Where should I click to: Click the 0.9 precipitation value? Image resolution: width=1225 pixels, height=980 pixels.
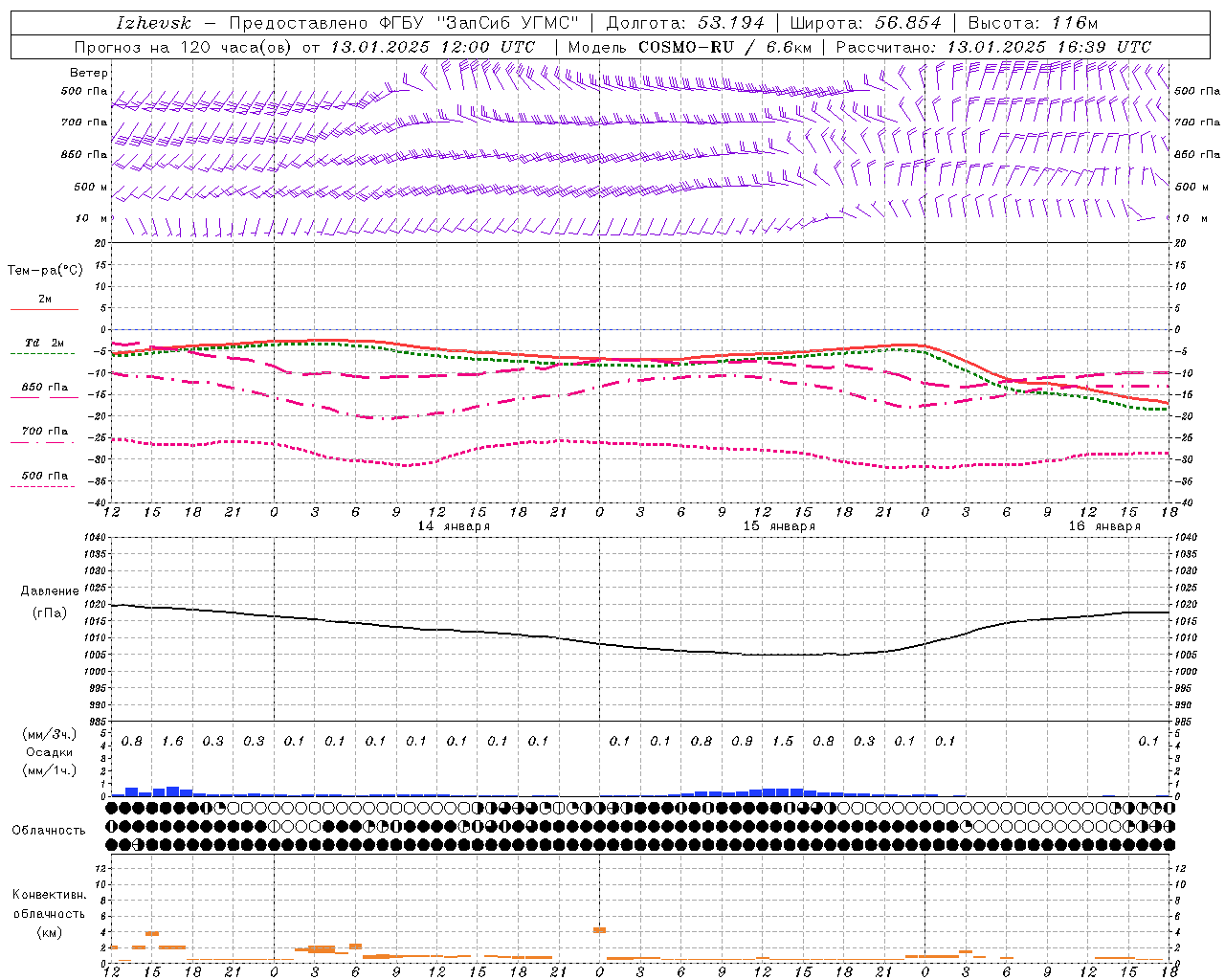coord(742,741)
